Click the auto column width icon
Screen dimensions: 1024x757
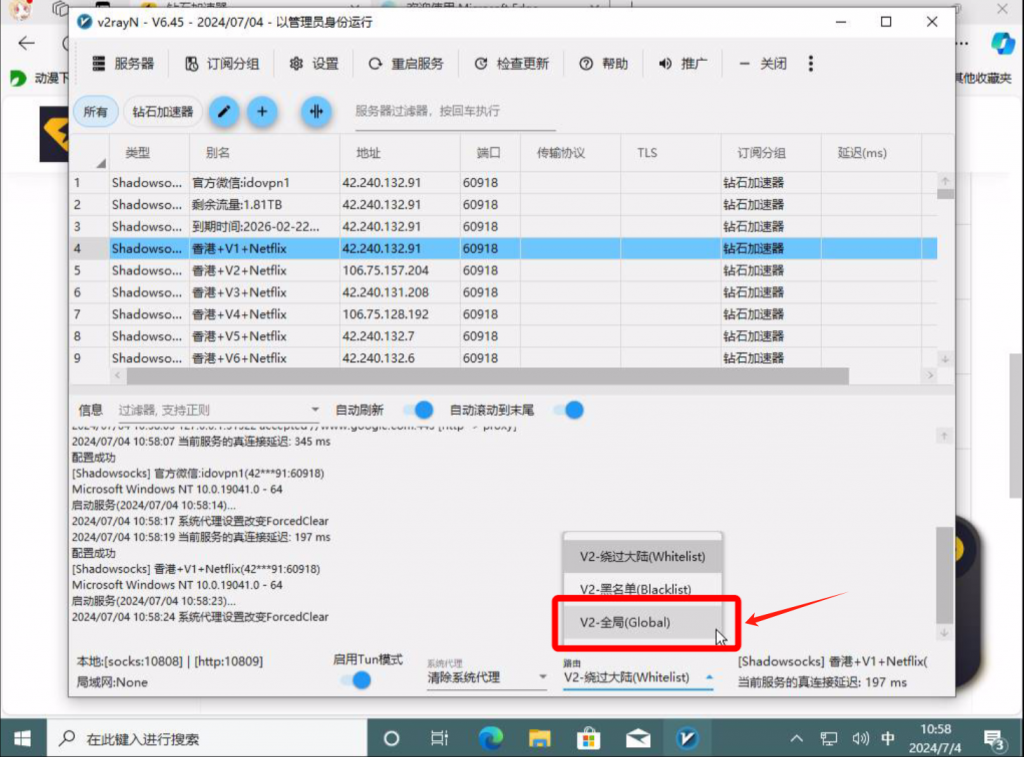tap(316, 112)
